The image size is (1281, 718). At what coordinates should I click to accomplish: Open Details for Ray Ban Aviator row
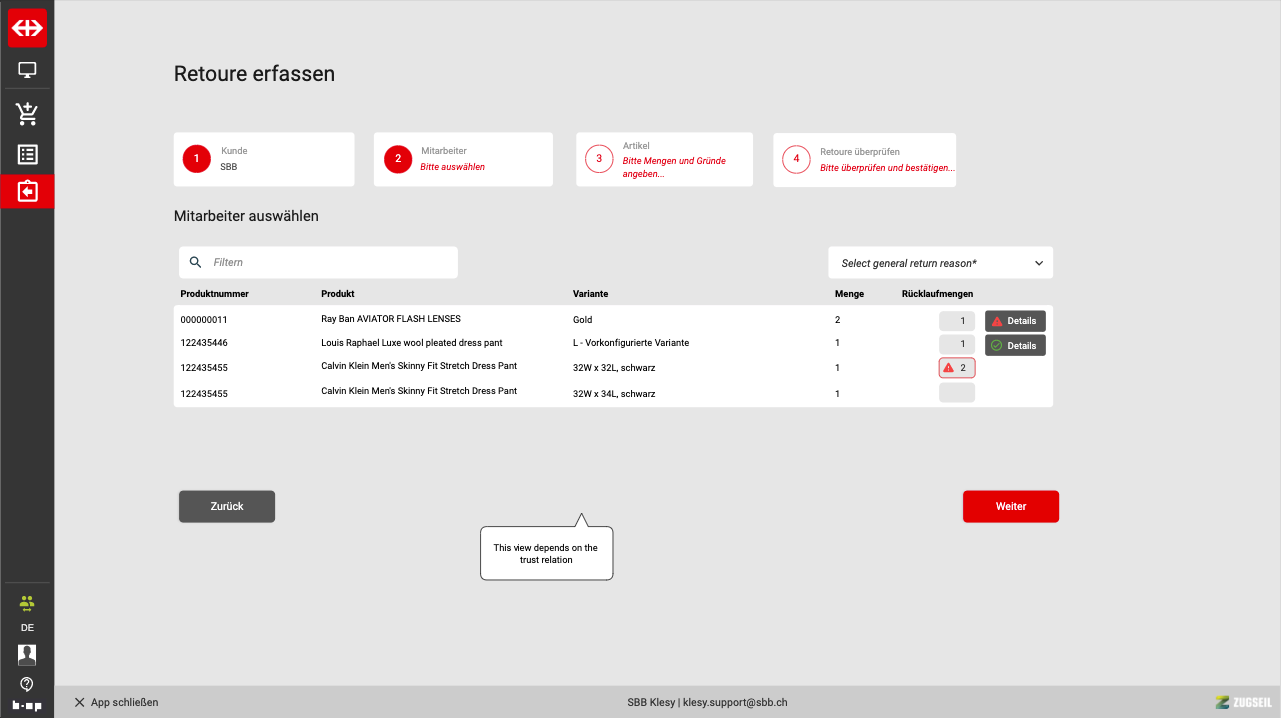coord(1015,321)
